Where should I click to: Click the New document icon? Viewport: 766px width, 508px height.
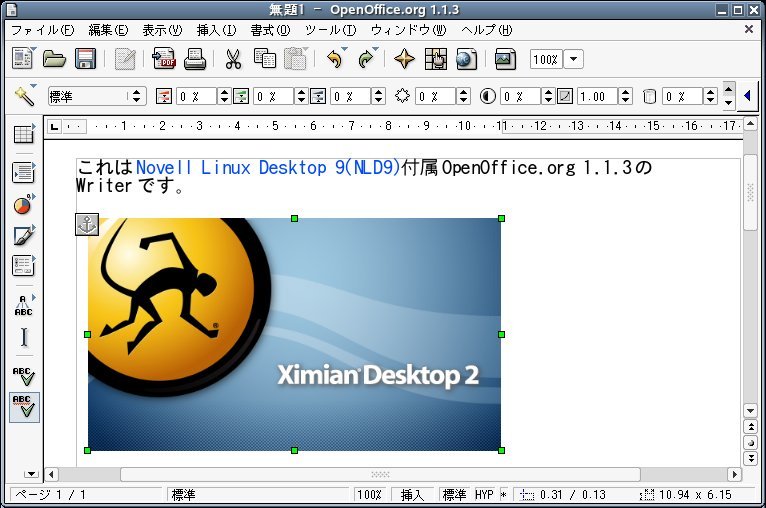pyautogui.click(x=22, y=59)
